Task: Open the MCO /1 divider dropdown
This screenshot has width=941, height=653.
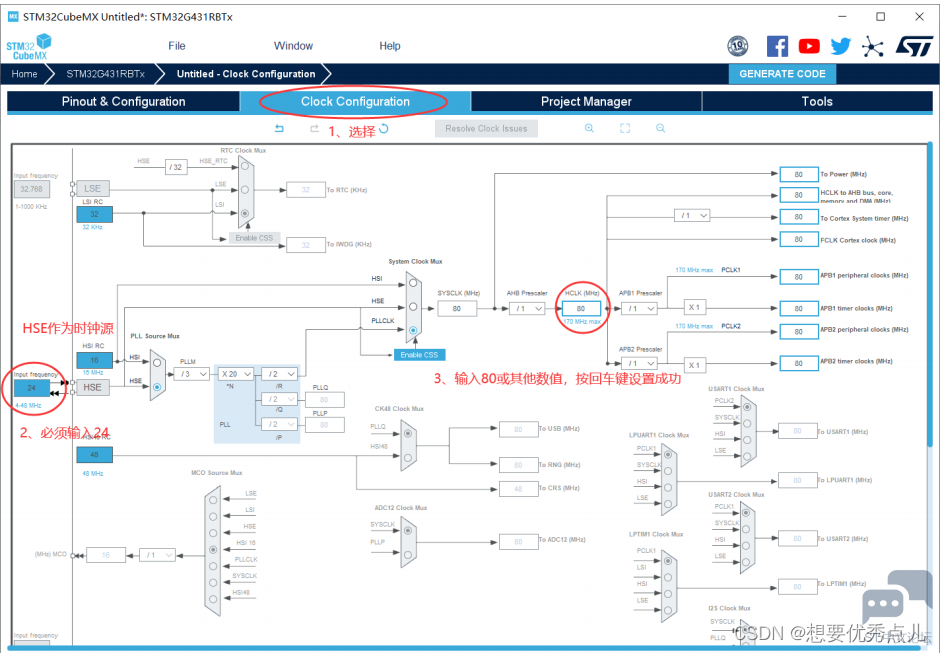Action: (157, 555)
